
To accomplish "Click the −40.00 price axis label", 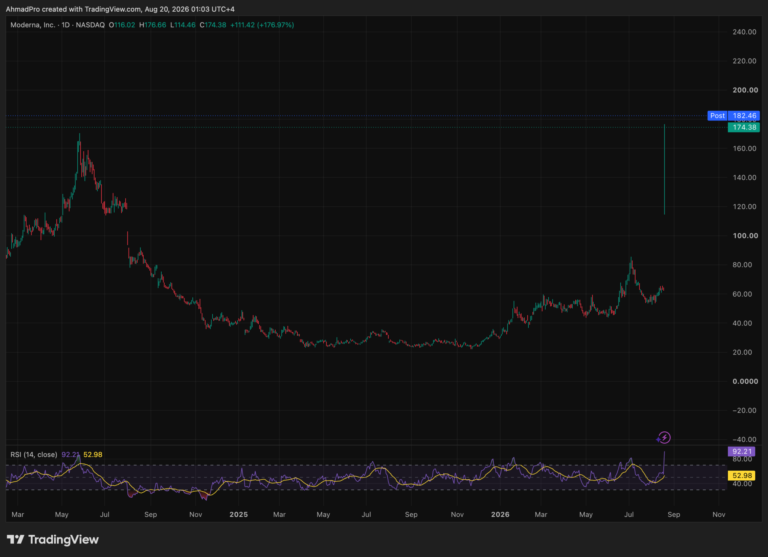I will (744, 439).
